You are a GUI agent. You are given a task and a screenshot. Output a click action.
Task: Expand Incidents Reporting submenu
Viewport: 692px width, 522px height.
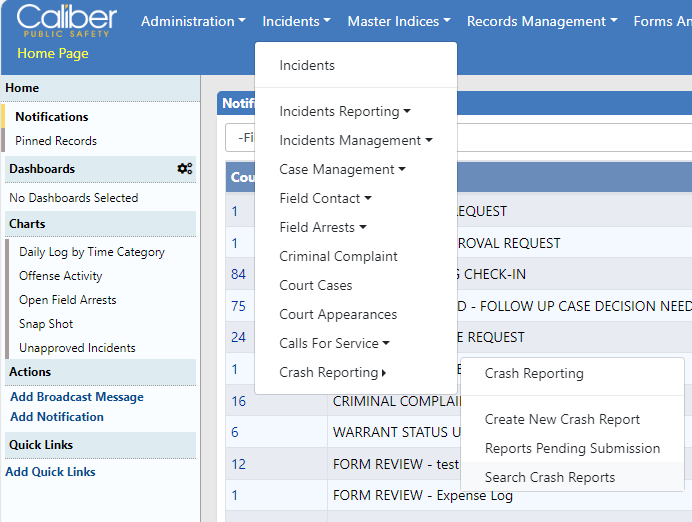344,111
